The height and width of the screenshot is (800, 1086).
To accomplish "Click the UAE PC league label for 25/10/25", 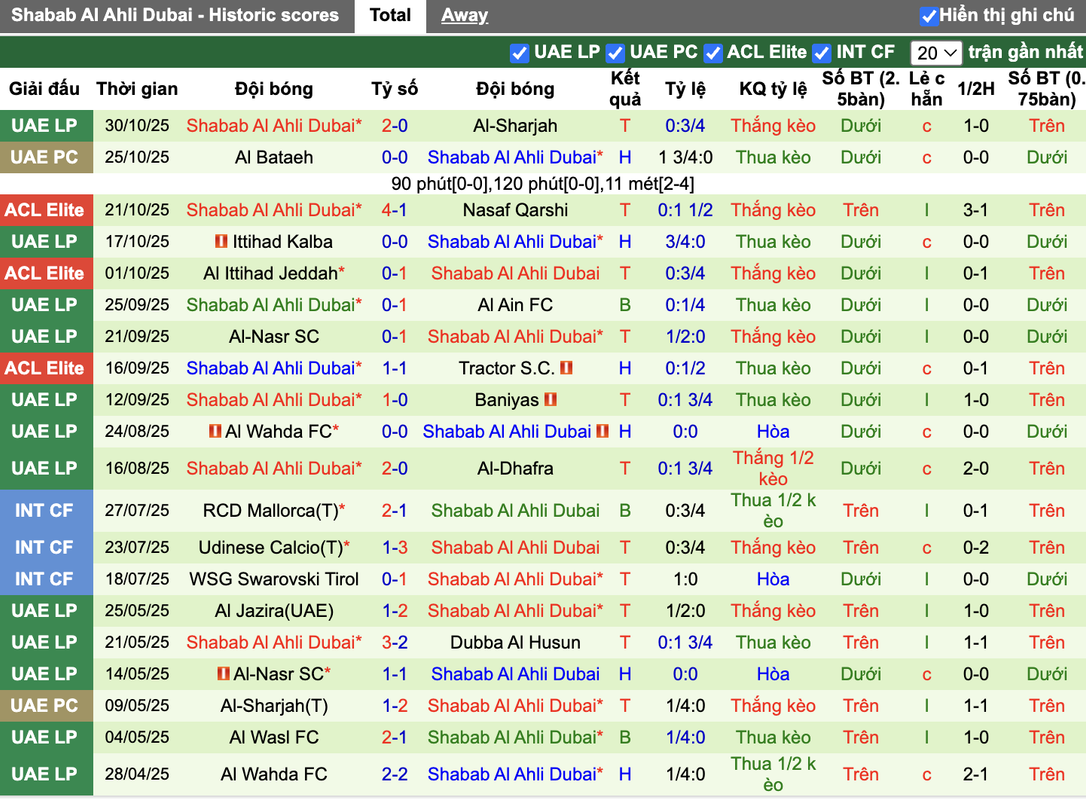I will point(45,157).
